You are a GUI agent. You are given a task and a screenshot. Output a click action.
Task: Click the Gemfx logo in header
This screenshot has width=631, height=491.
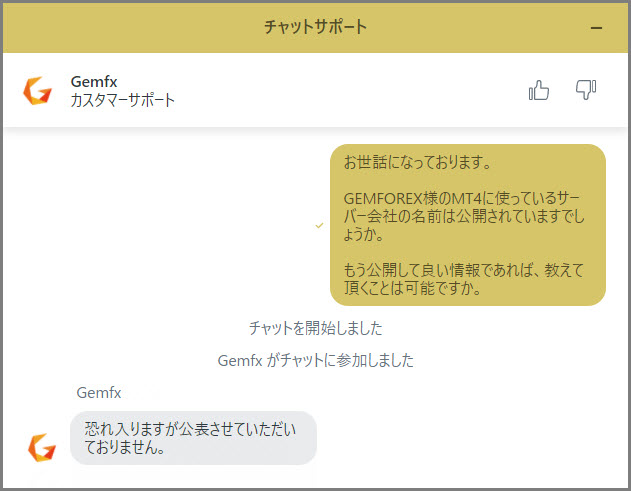37,91
